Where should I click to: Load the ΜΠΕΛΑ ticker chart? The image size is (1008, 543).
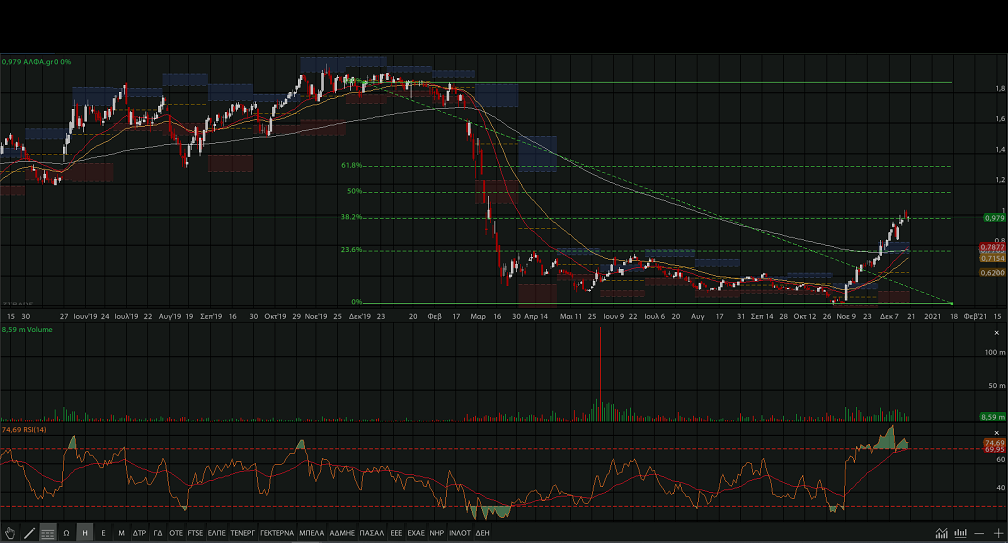(311, 533)
